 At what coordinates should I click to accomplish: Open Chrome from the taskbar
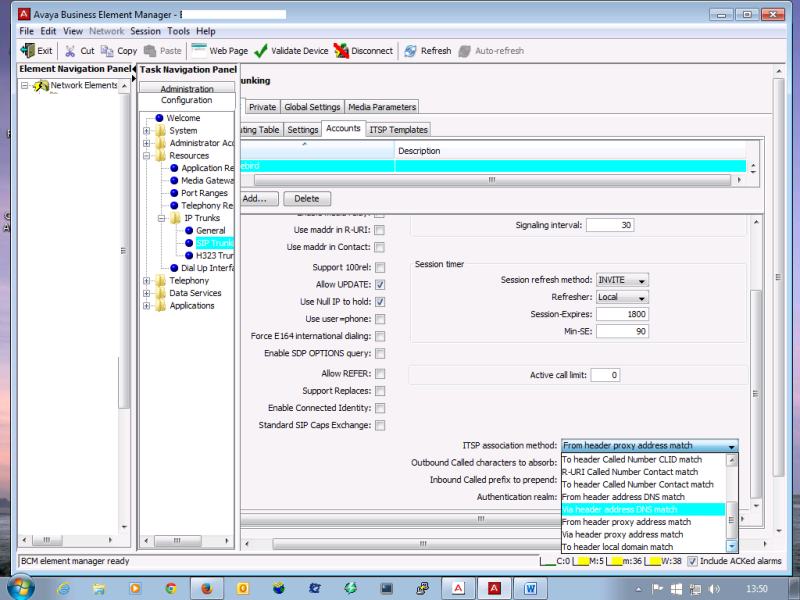coord(171,588)
